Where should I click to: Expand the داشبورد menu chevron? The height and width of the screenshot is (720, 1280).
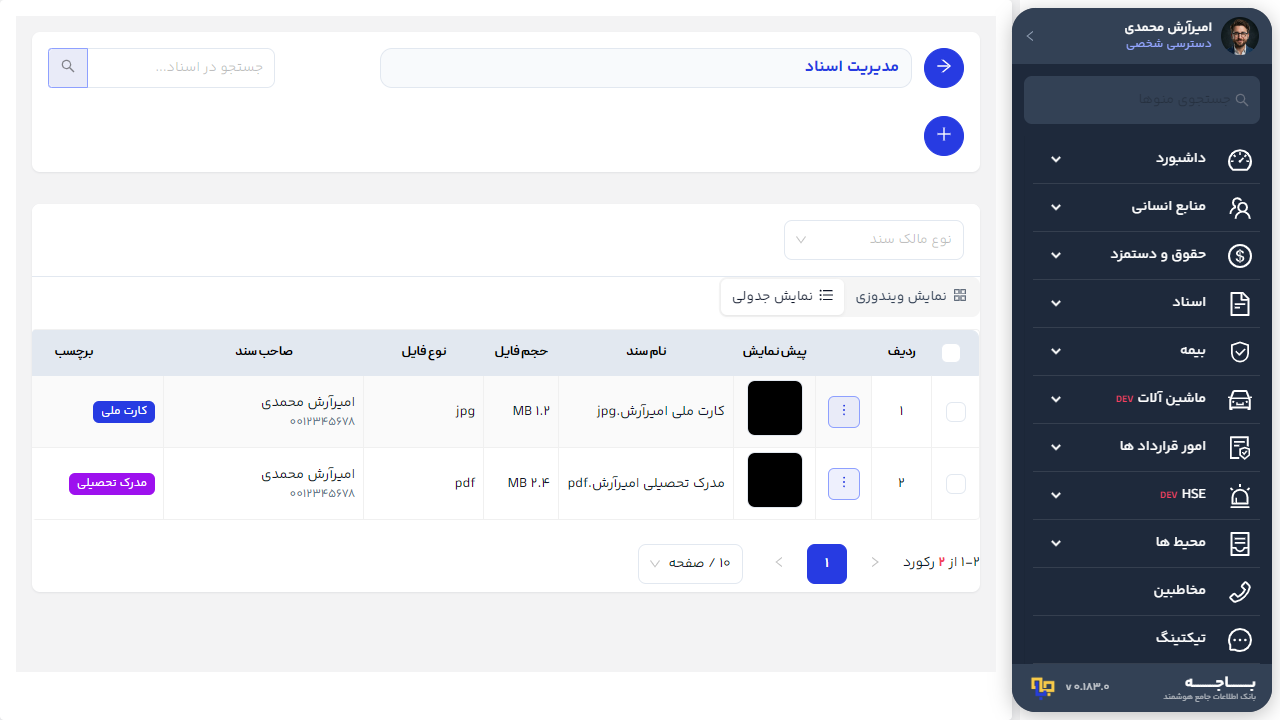coord(1056,160)
